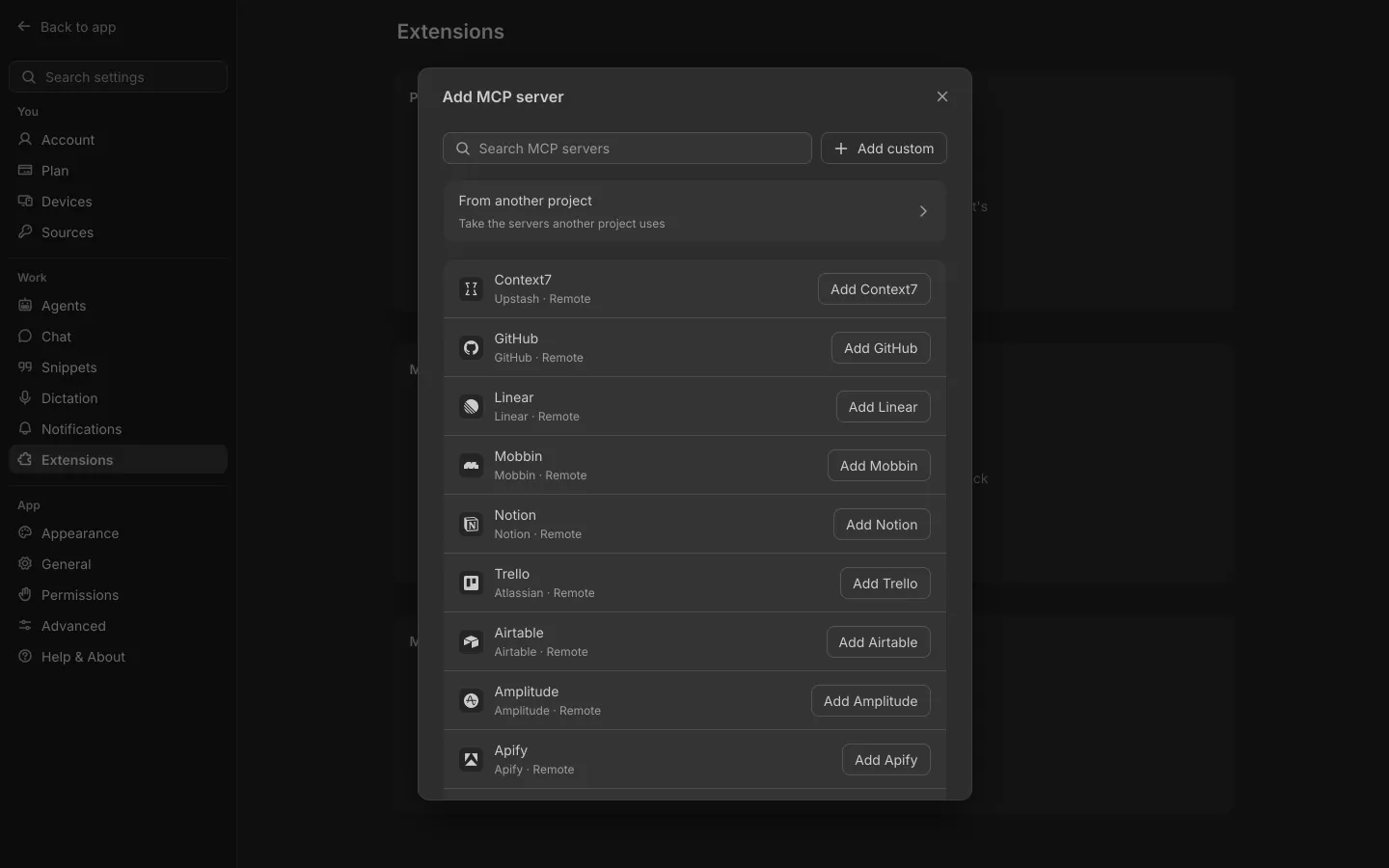Add the Linear MCP server
The image size is (1389, 868).
pos(884,407)
